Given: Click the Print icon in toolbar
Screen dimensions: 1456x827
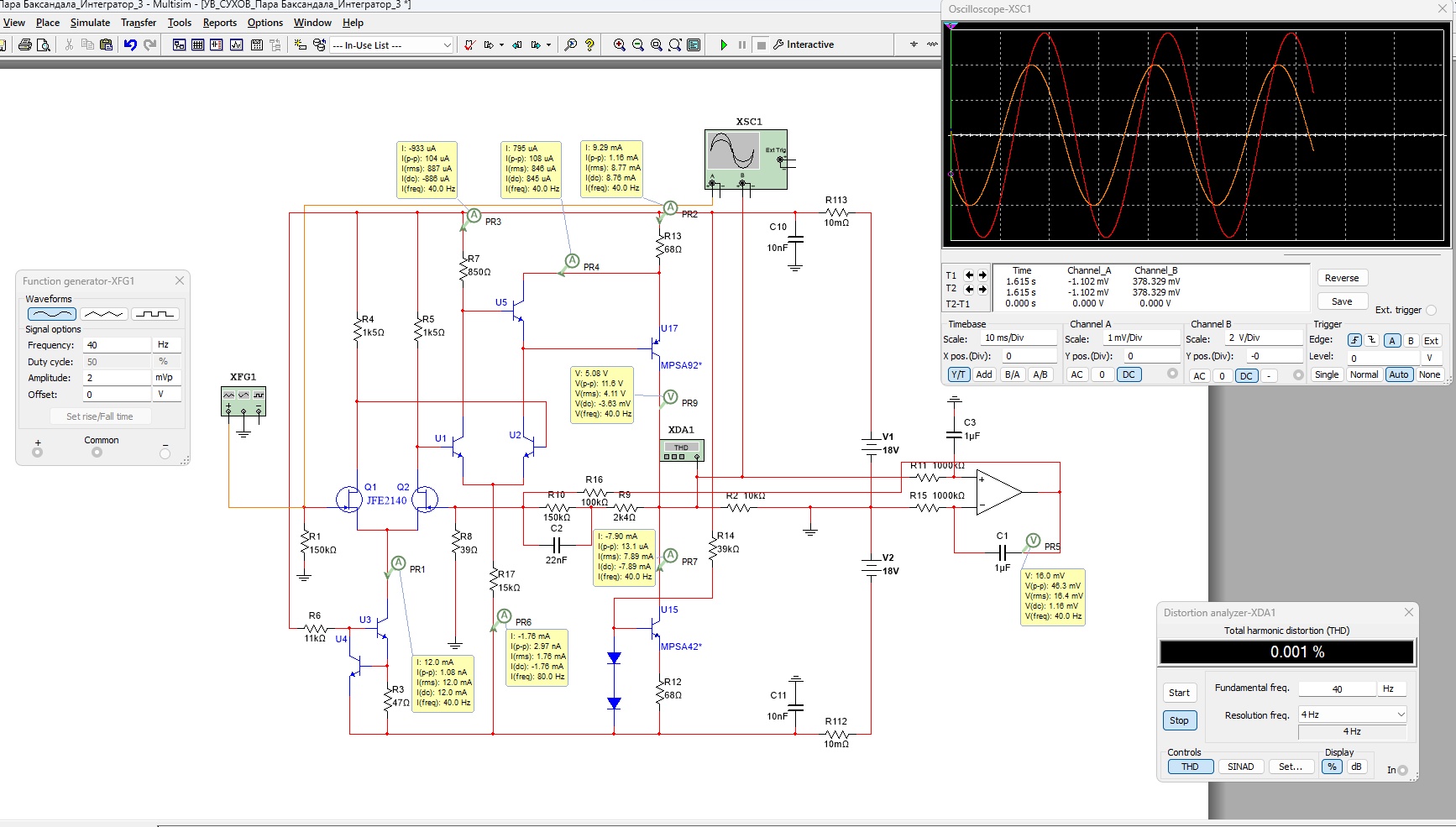Looking at the screenshot, I should point(25,45).
